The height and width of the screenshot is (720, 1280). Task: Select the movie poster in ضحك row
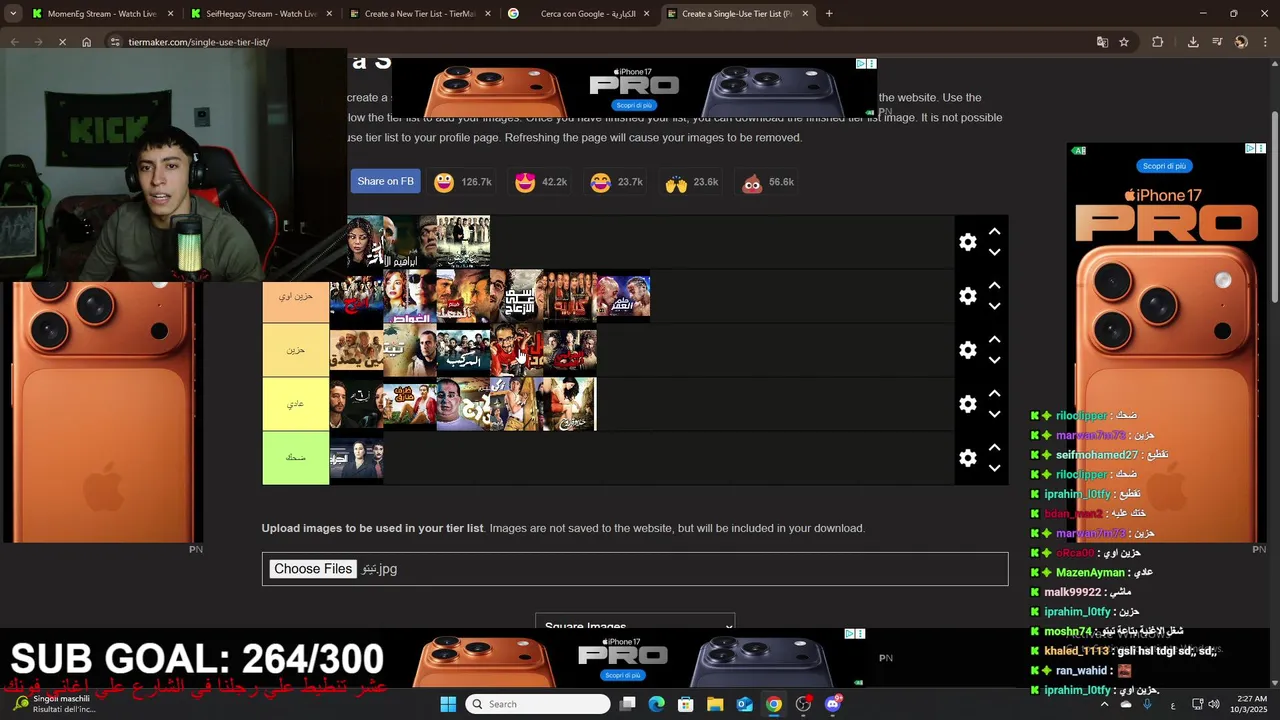[x=356, y=458]
